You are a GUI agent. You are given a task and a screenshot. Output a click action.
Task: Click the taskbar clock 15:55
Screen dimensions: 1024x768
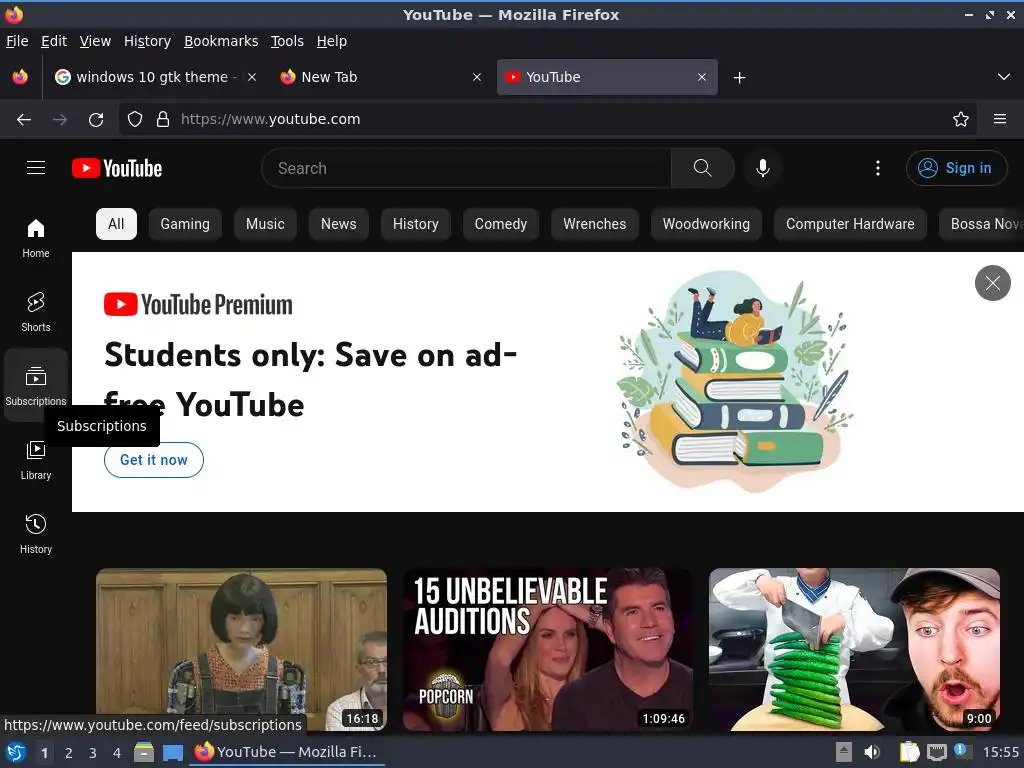tap(1000, 752)
